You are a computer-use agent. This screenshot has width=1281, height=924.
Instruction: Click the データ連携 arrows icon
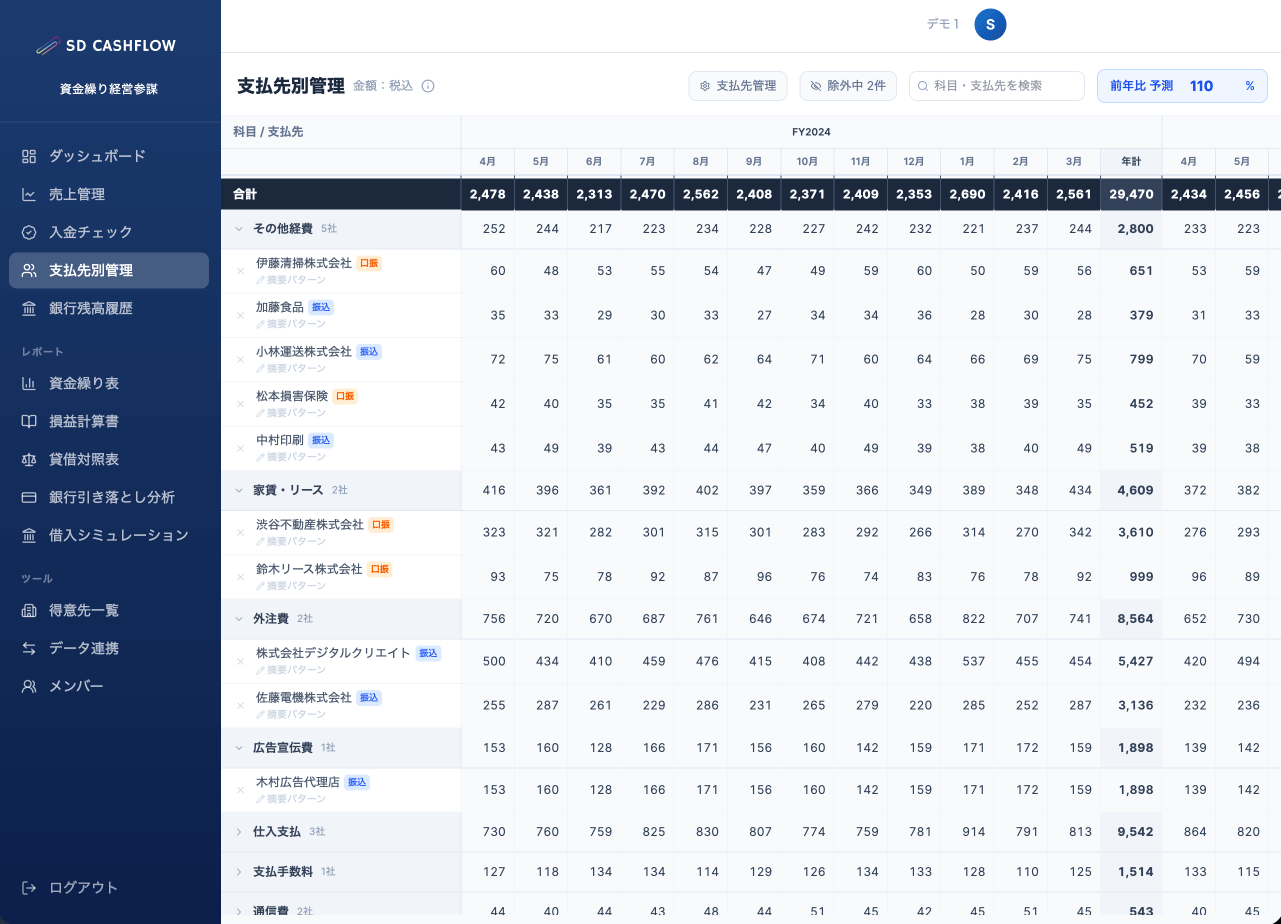(29, 648)
